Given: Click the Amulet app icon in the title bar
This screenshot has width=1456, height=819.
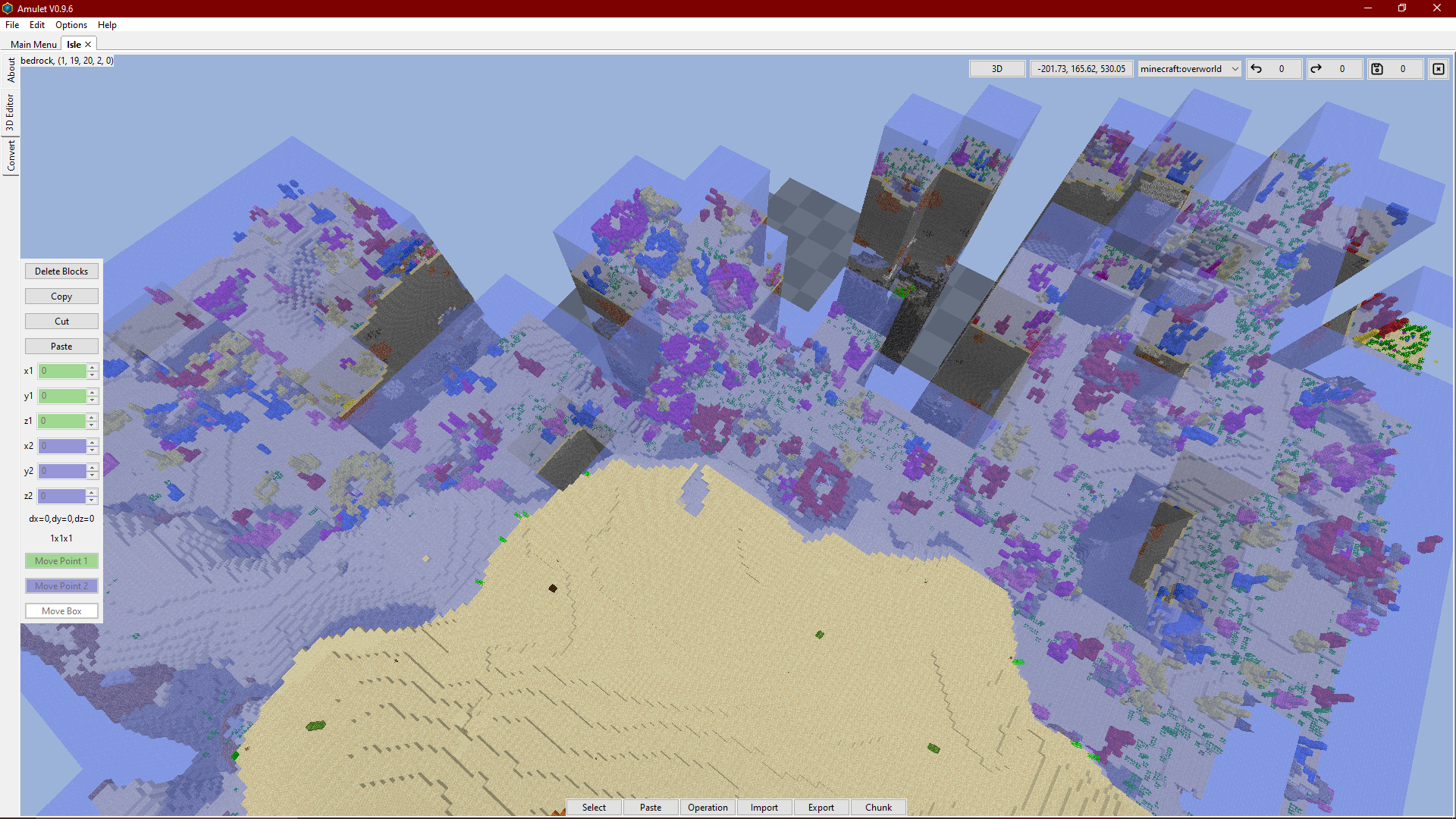Looking at the screenshot, I should 8,8.
